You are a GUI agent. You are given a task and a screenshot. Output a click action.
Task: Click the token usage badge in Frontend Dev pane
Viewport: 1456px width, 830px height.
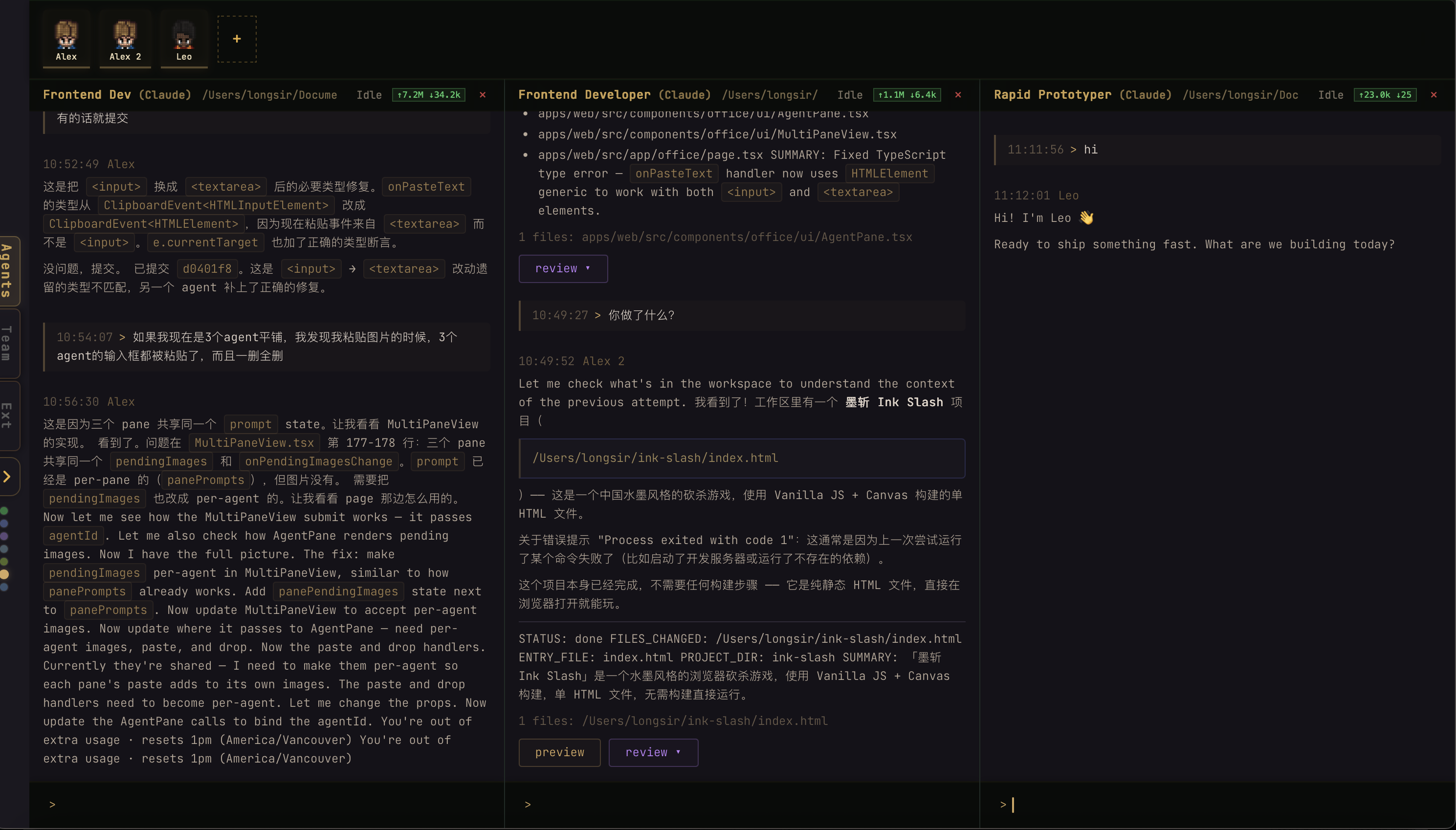tap(429, 95)
